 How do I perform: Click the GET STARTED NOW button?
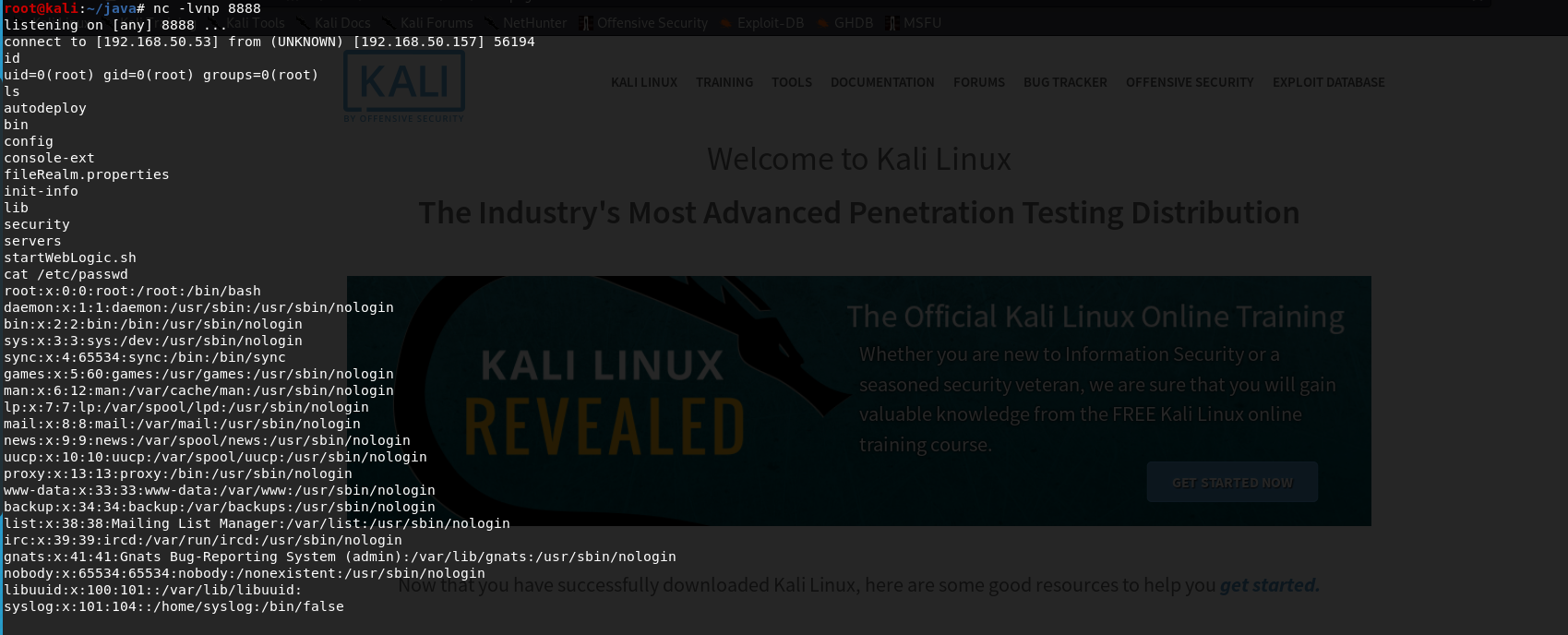coord(1232,482)
